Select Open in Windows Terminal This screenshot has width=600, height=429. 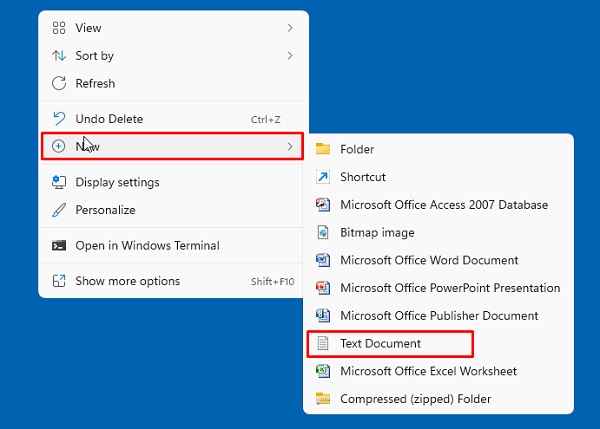pos(173,245)
